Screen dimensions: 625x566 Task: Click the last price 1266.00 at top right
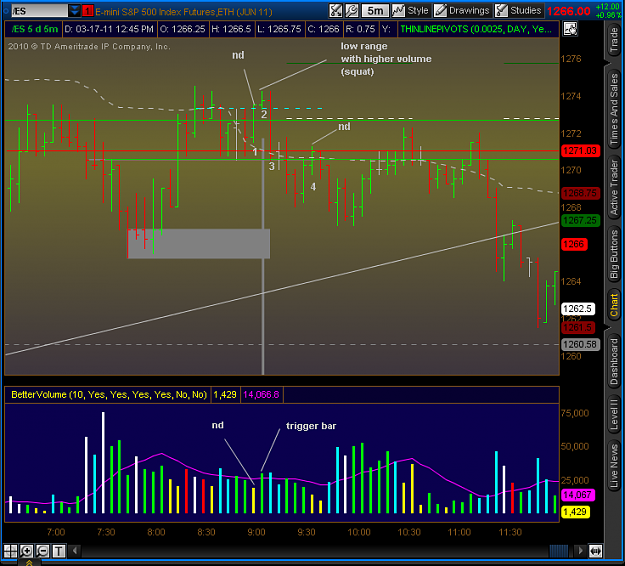tap(568, 11)
